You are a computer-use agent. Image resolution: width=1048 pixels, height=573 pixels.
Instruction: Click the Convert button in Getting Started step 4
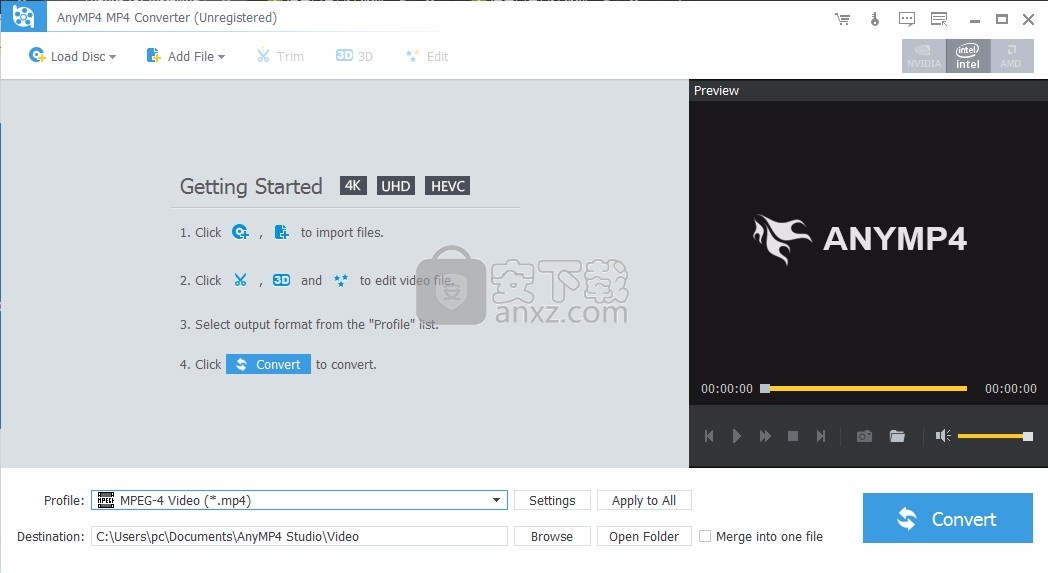(x=268, y=364)
